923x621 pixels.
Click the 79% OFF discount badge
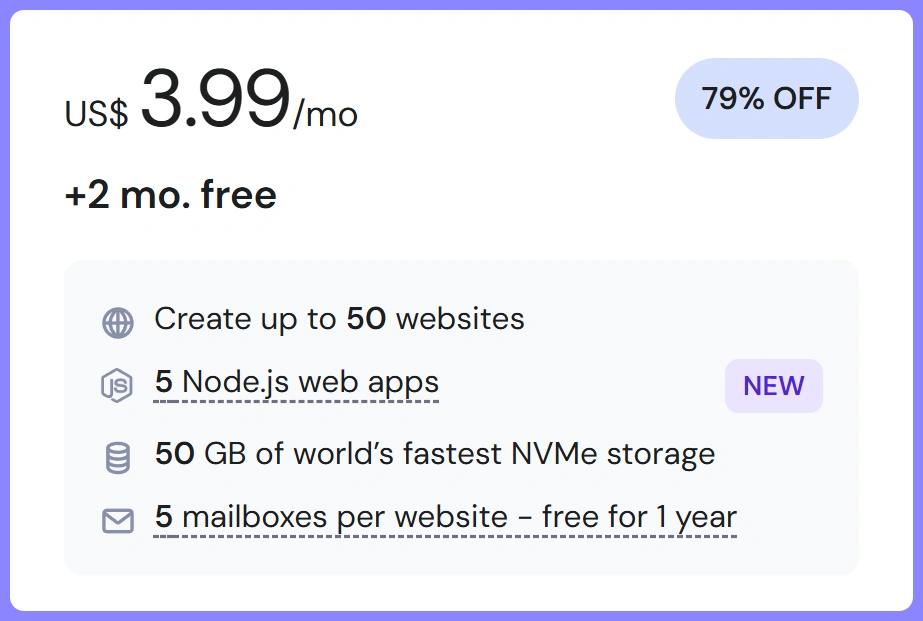[x=766, y=98]
